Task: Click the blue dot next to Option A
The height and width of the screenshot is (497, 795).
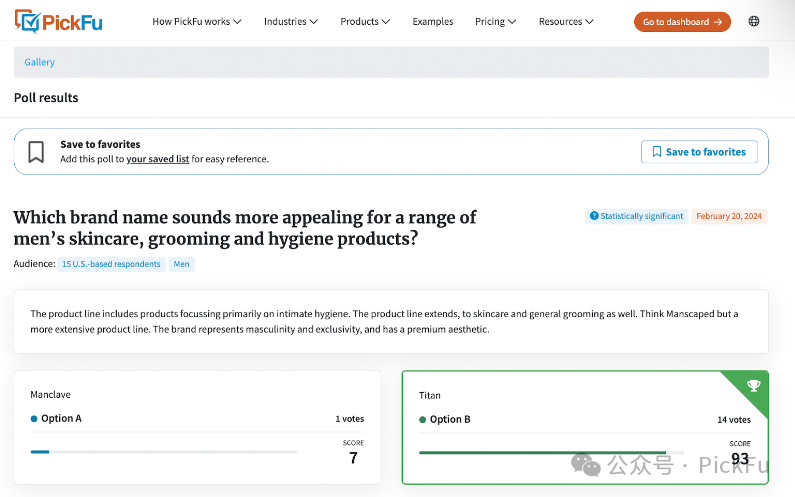Action: pos(34,419)
